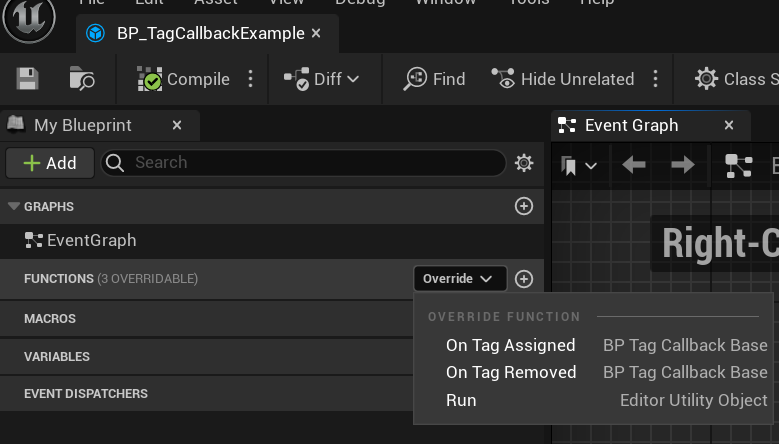Toggle Hide Unrelated nodes
779x444 pixels.
pyautogui.click(x=563, y=79)
